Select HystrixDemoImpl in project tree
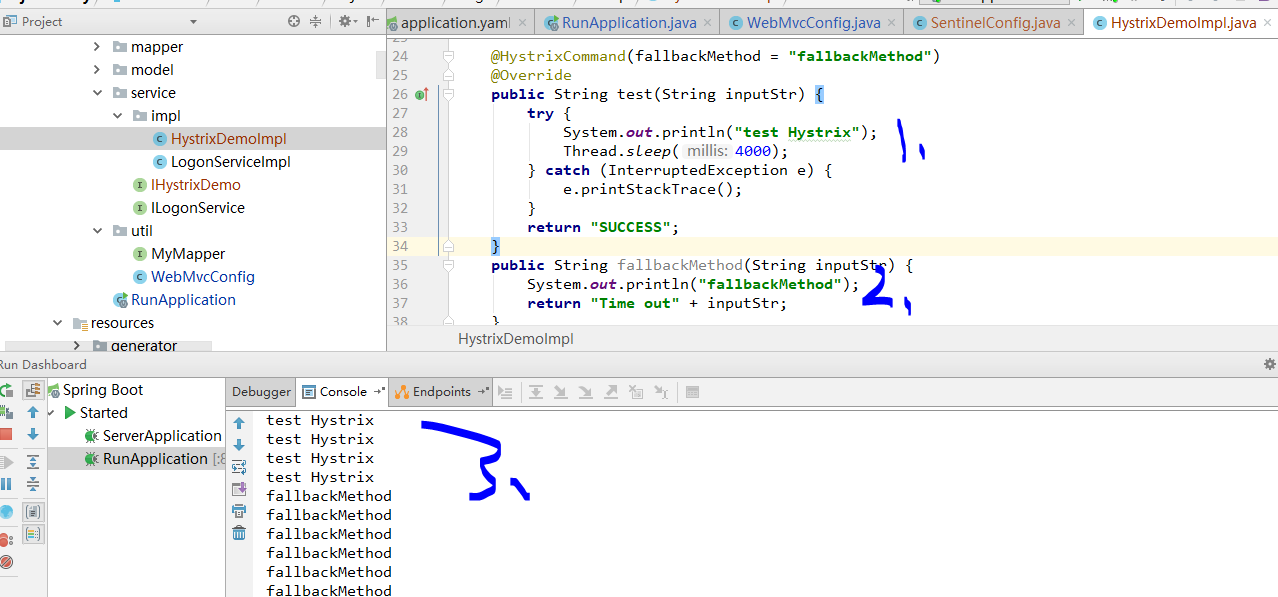This screenshot has width=1278, height=597. [228, 139]
